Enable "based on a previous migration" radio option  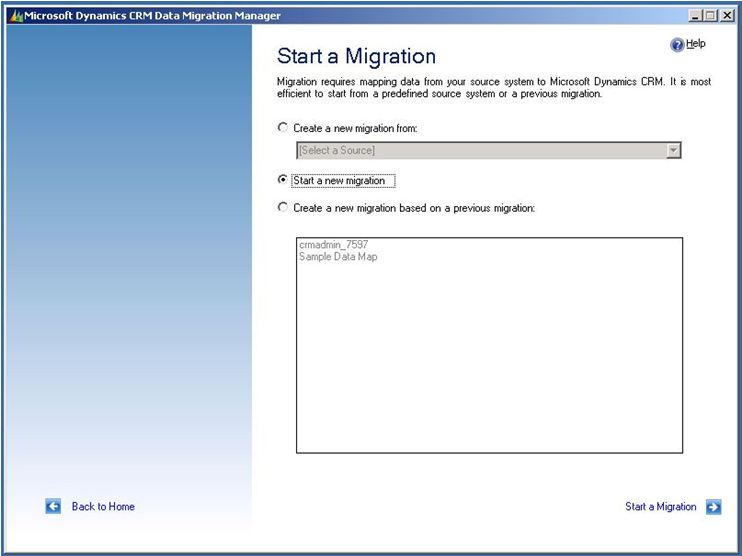click(283, 207)
